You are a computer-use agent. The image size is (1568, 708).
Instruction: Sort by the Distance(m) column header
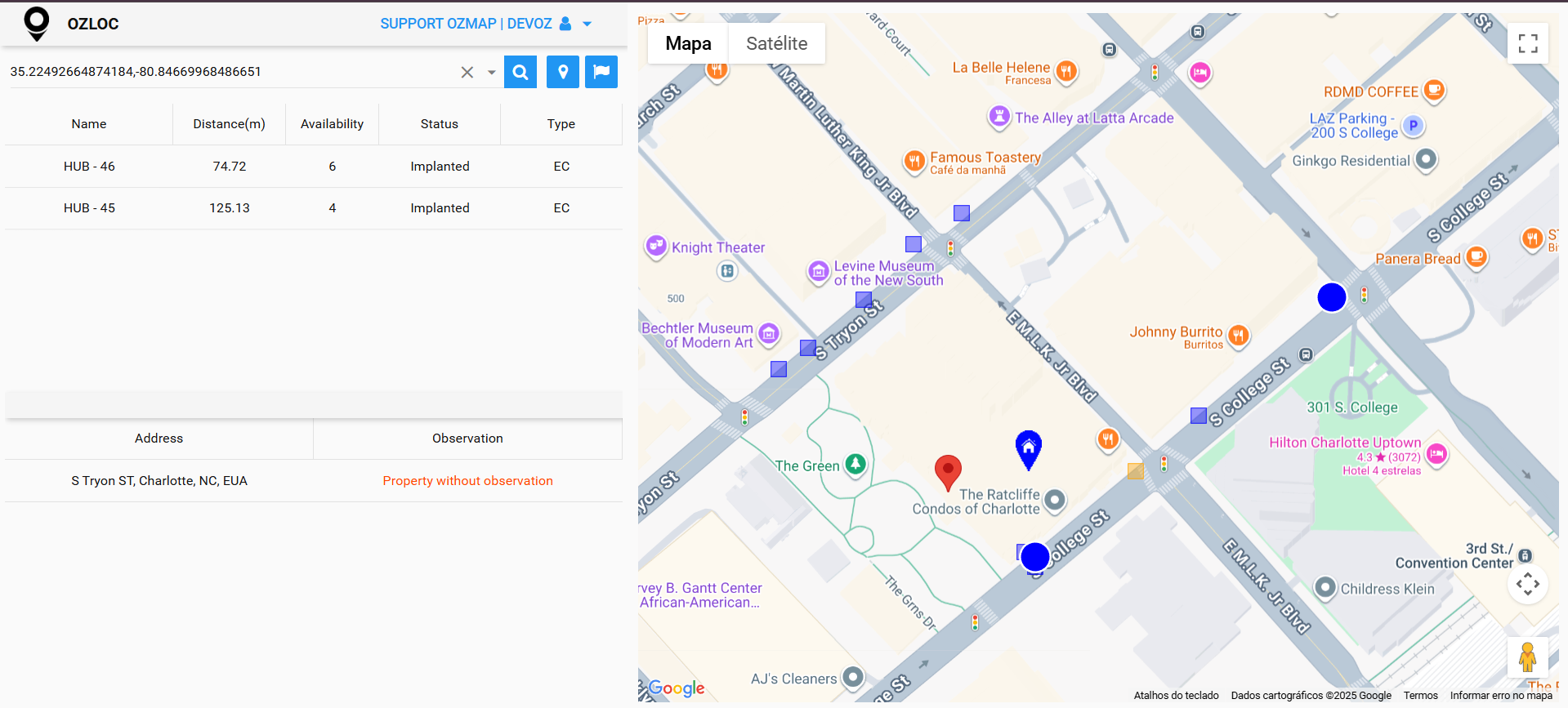click(x=230, y=124)
